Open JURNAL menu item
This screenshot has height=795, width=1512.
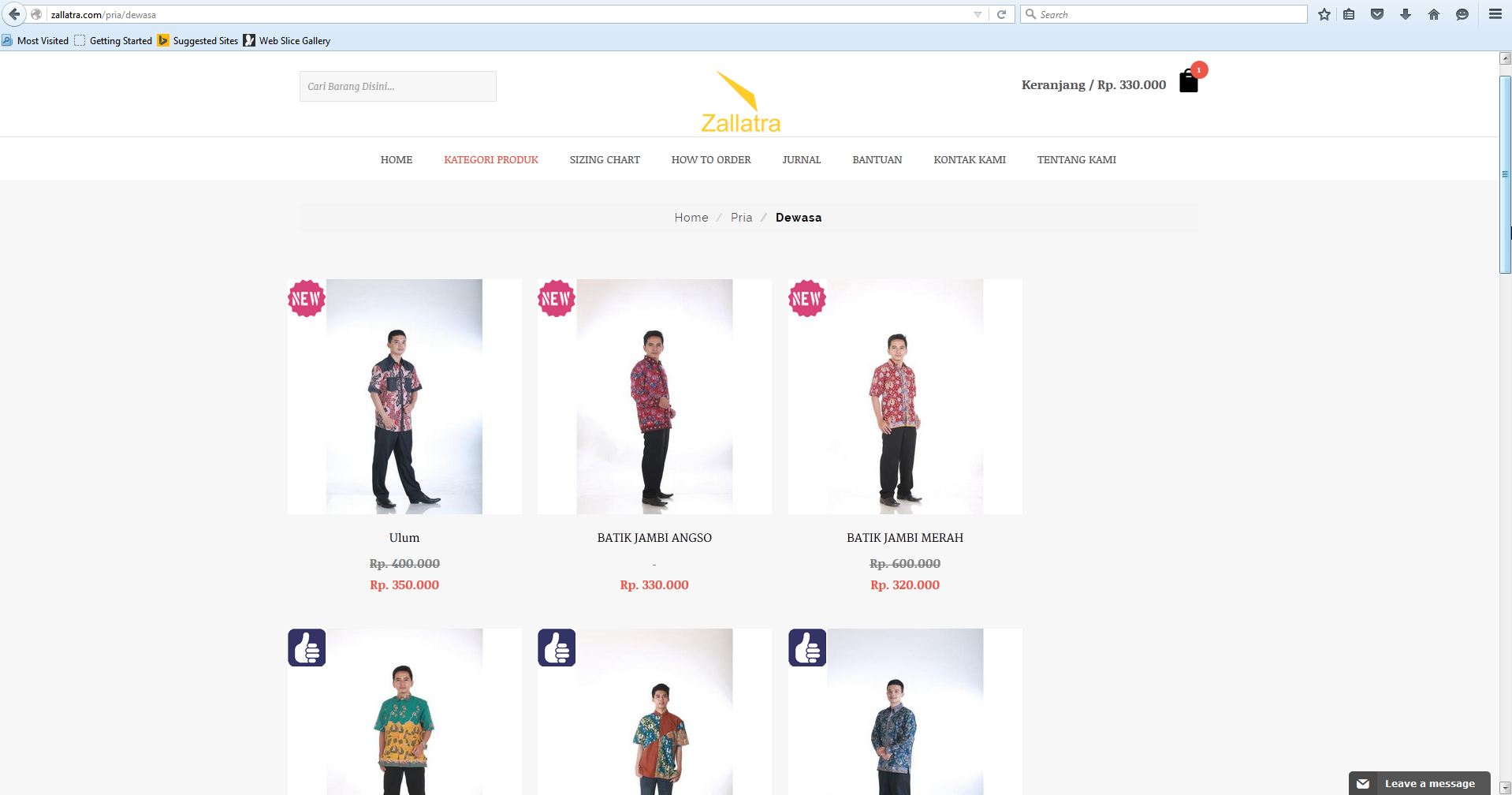(802, 159)
